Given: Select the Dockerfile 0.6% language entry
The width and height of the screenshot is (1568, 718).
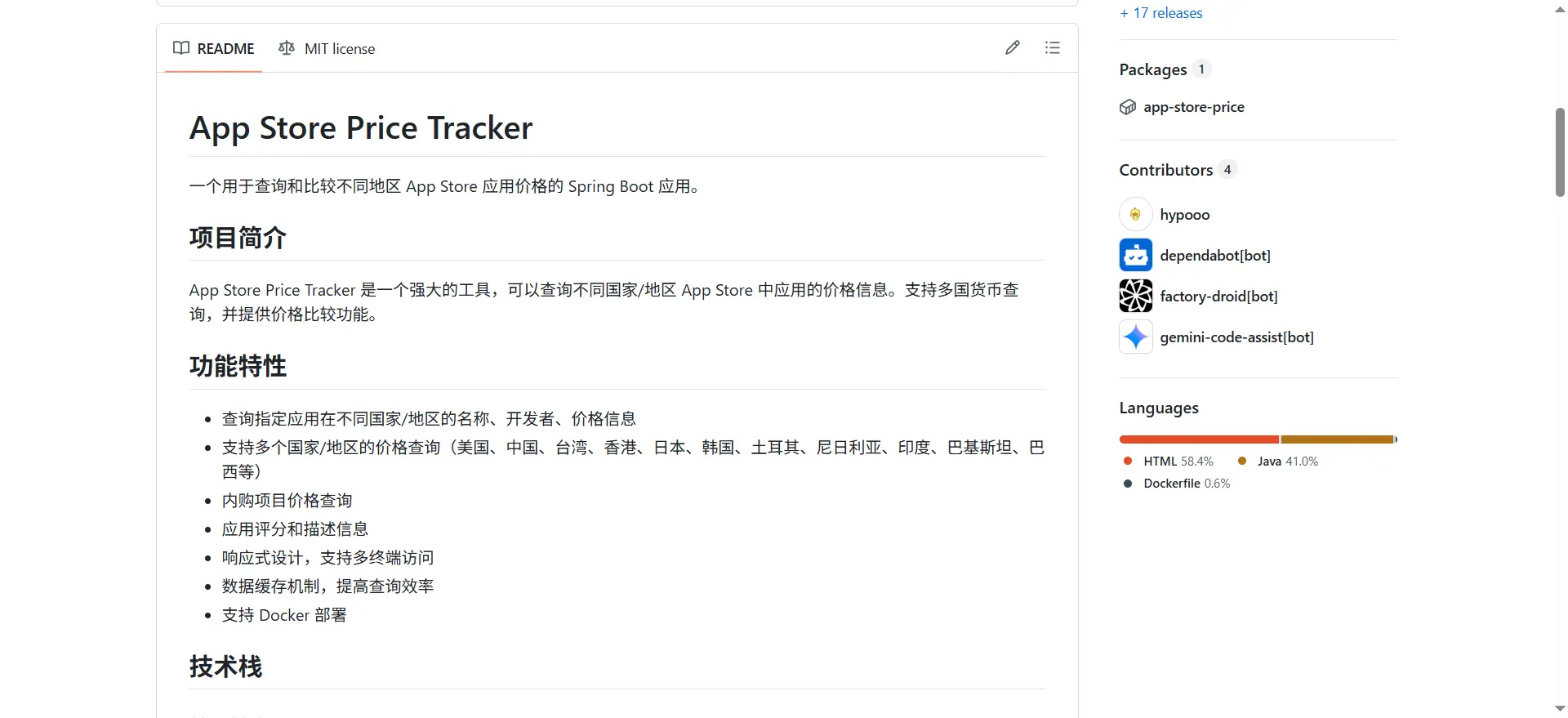Looking at the screenshot, I should click(x=1177, y=484).
